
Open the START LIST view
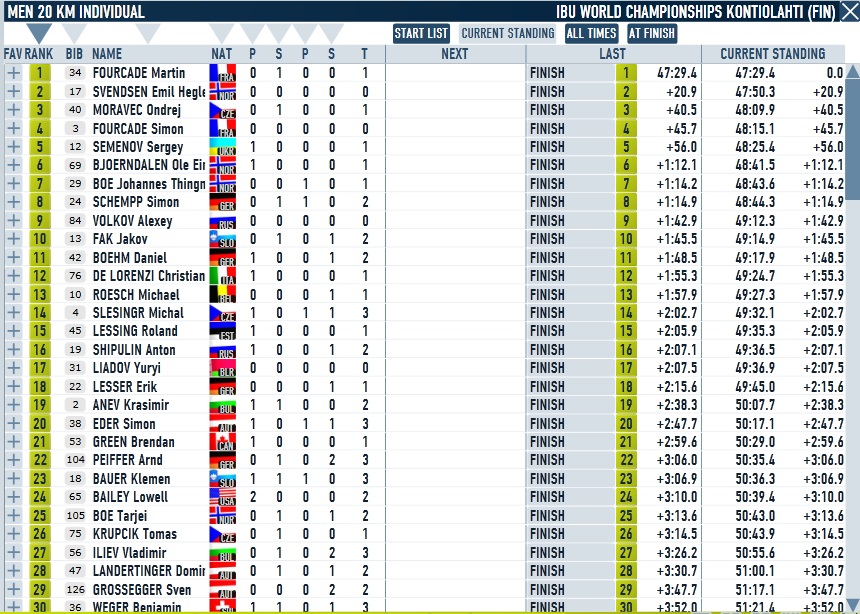(421, 33)
